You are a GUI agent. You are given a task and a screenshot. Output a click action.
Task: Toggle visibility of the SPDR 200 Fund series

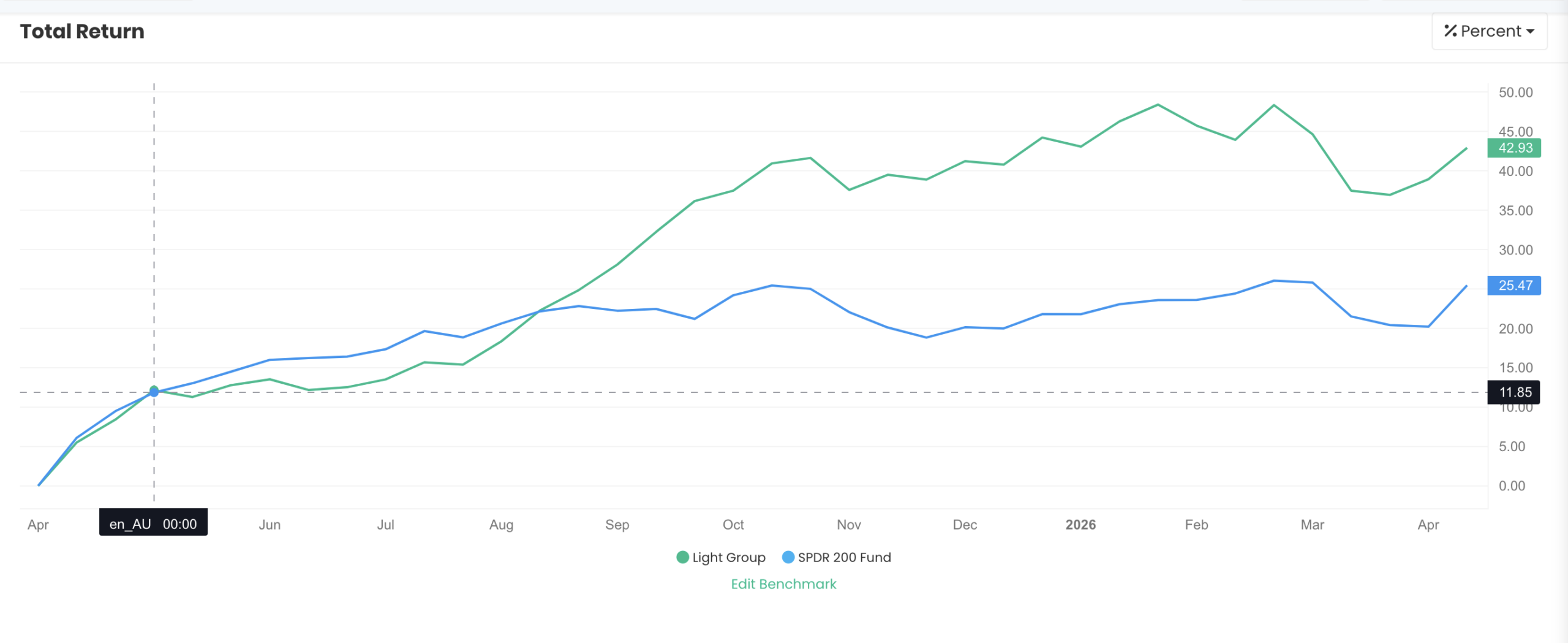click(845, 557)
